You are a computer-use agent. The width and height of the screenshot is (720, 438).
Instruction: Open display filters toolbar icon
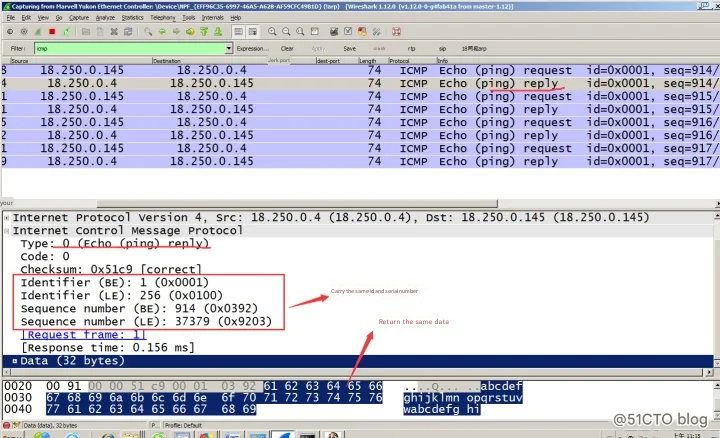click(348, 32)
